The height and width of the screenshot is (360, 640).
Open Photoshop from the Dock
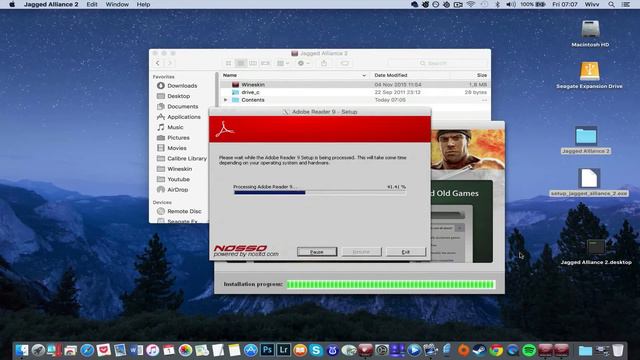click(x=267, y=350)
